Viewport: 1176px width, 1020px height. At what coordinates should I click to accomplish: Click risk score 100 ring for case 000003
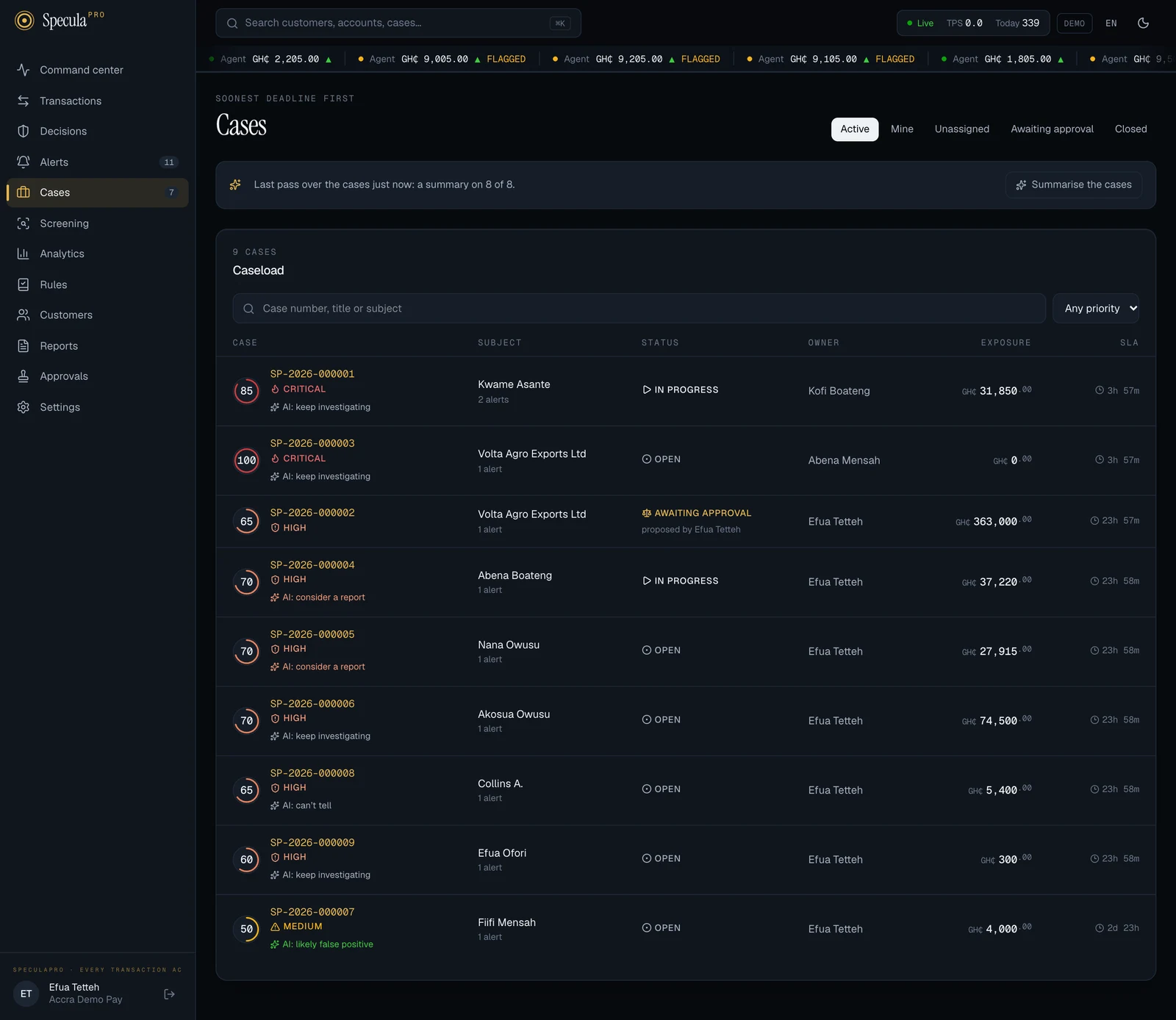click(247, 461)
